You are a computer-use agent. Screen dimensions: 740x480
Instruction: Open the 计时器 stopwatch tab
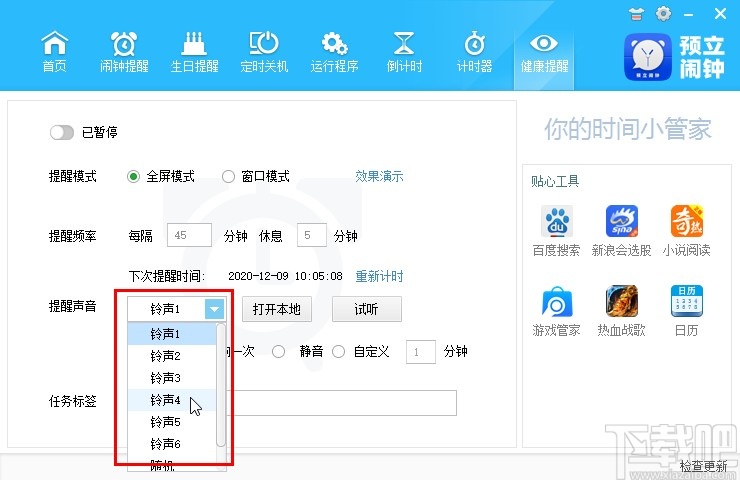tap(474, 52)
